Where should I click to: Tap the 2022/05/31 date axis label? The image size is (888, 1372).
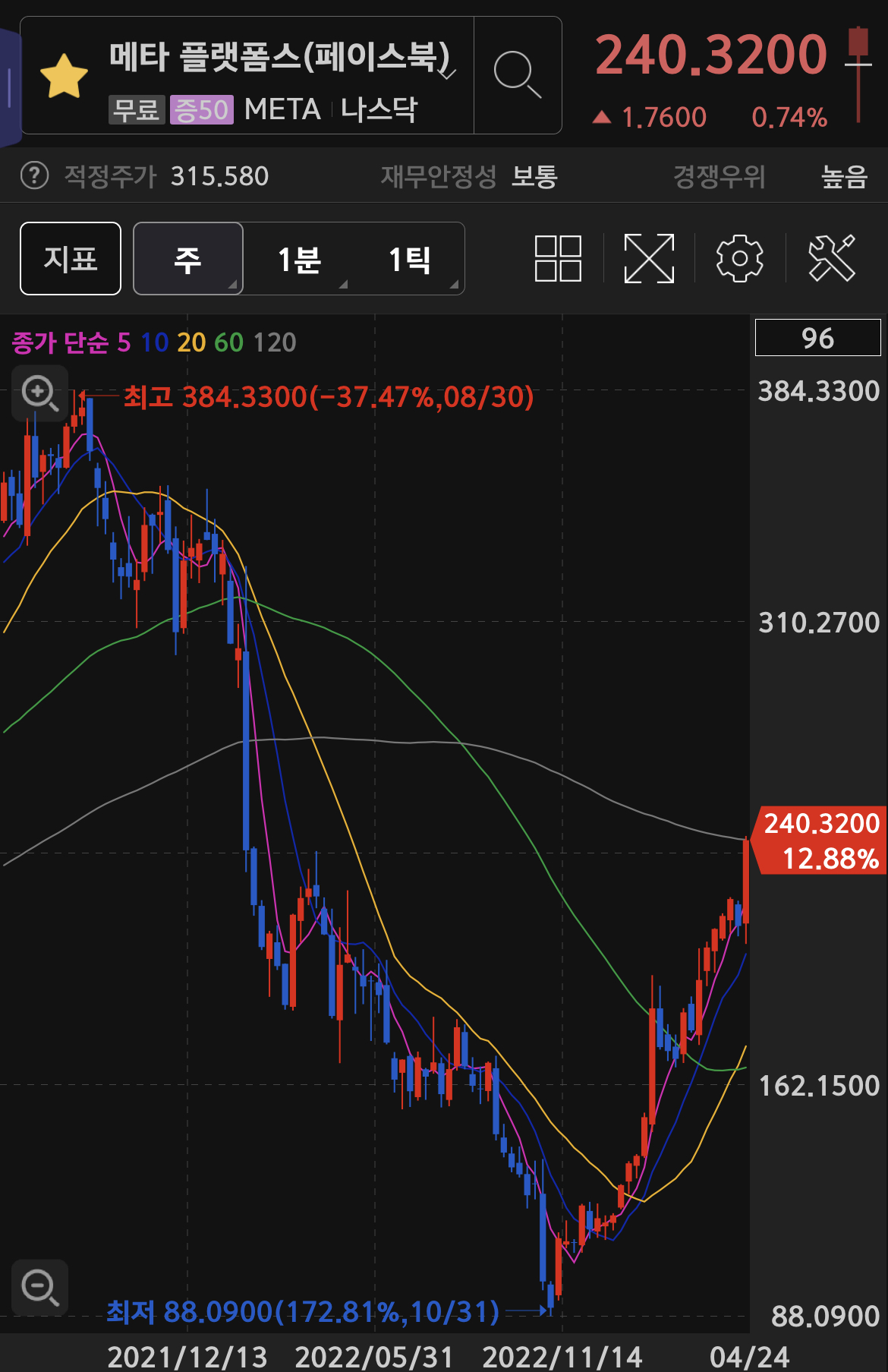click(374, 1356)
